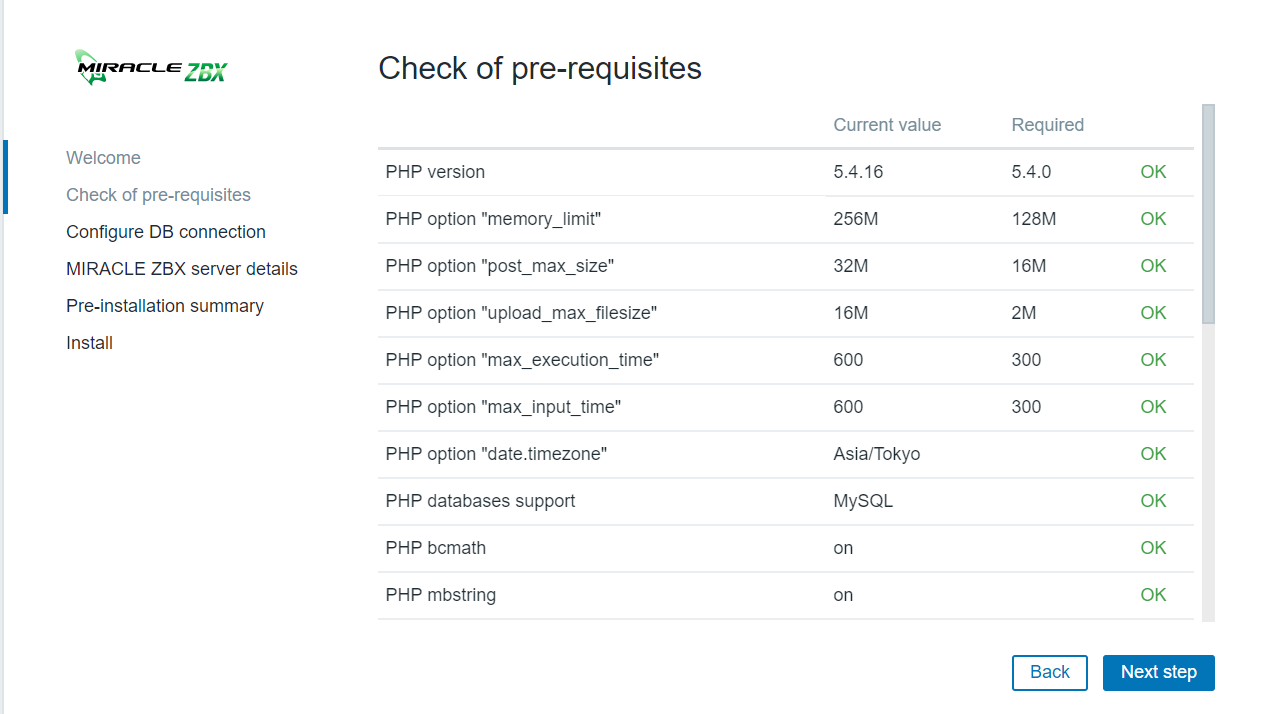
Task: Select Pre-installation summary step
Action: (x=165, y=306)
